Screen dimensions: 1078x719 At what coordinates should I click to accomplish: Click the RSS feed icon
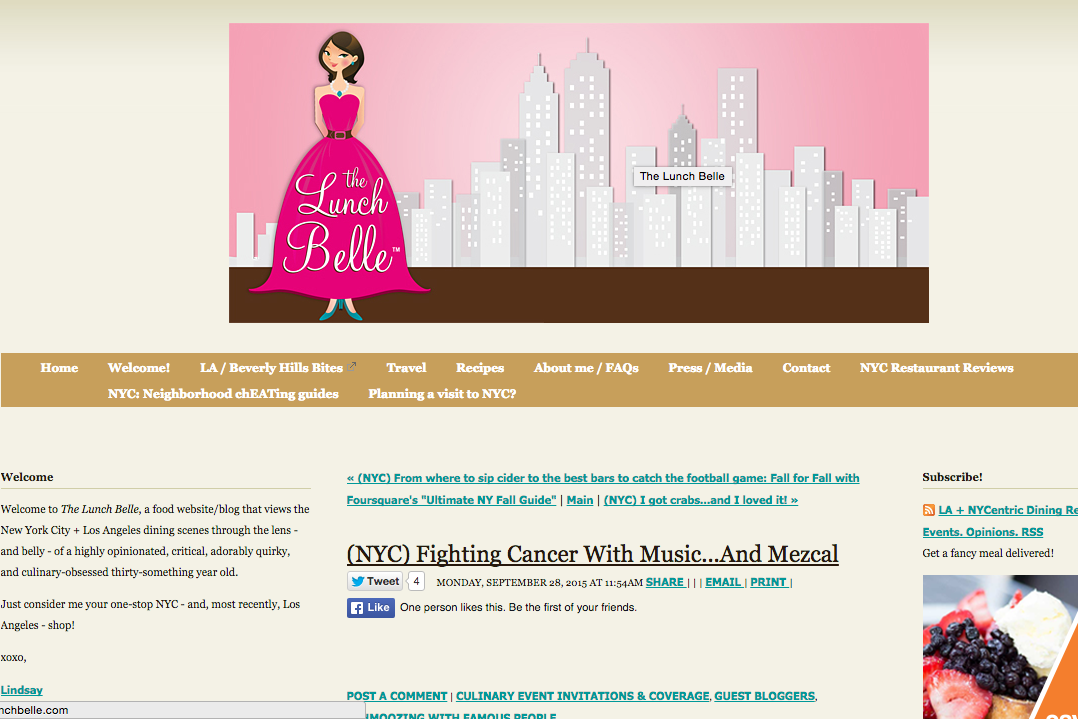click(928, 510)
